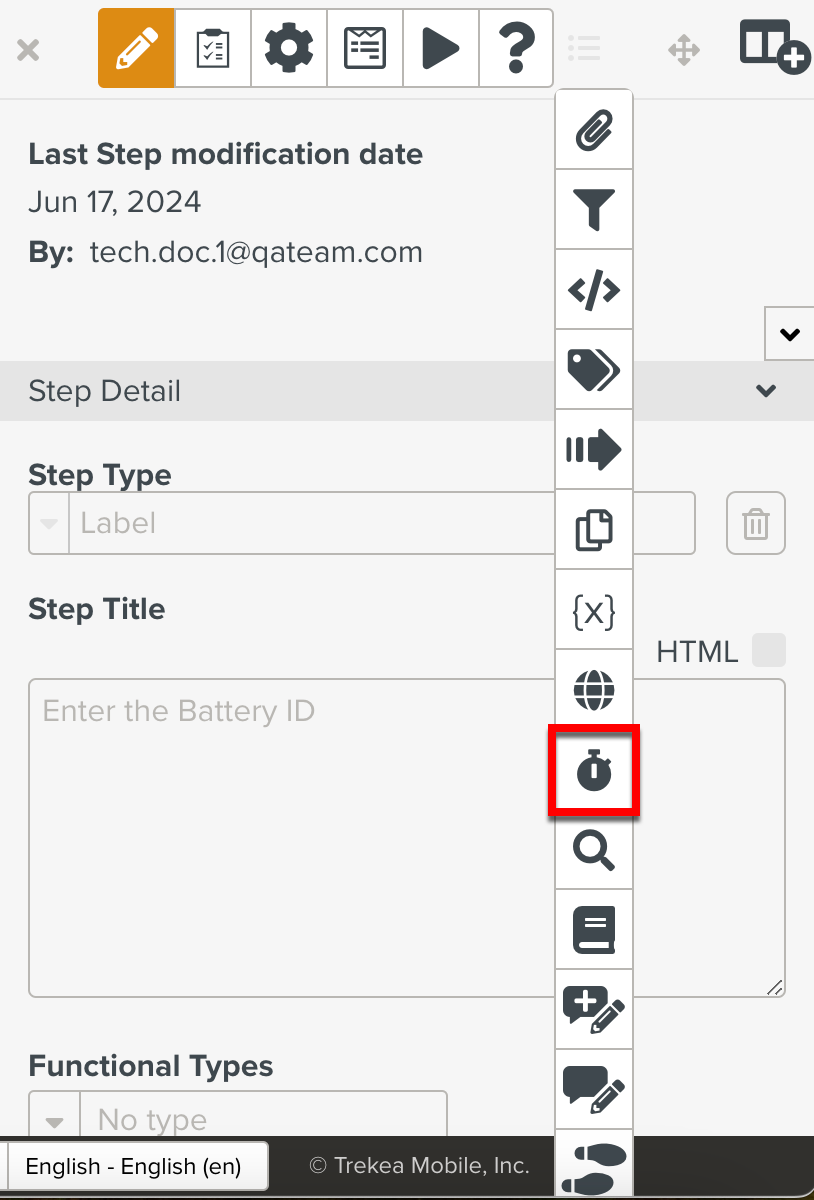The image size is (814, 1200).
Task: Click the book reference icon
Action: (594, 931)
